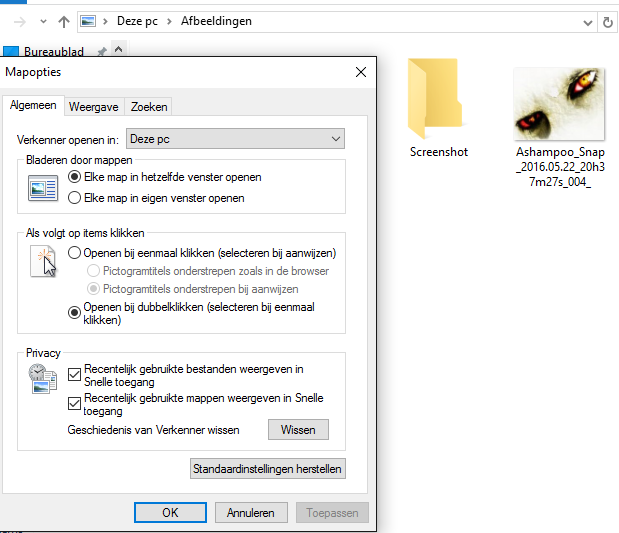
Task: Select 'Afbeeldingen' breadcrumb in address bar
Action: [216, 21]
